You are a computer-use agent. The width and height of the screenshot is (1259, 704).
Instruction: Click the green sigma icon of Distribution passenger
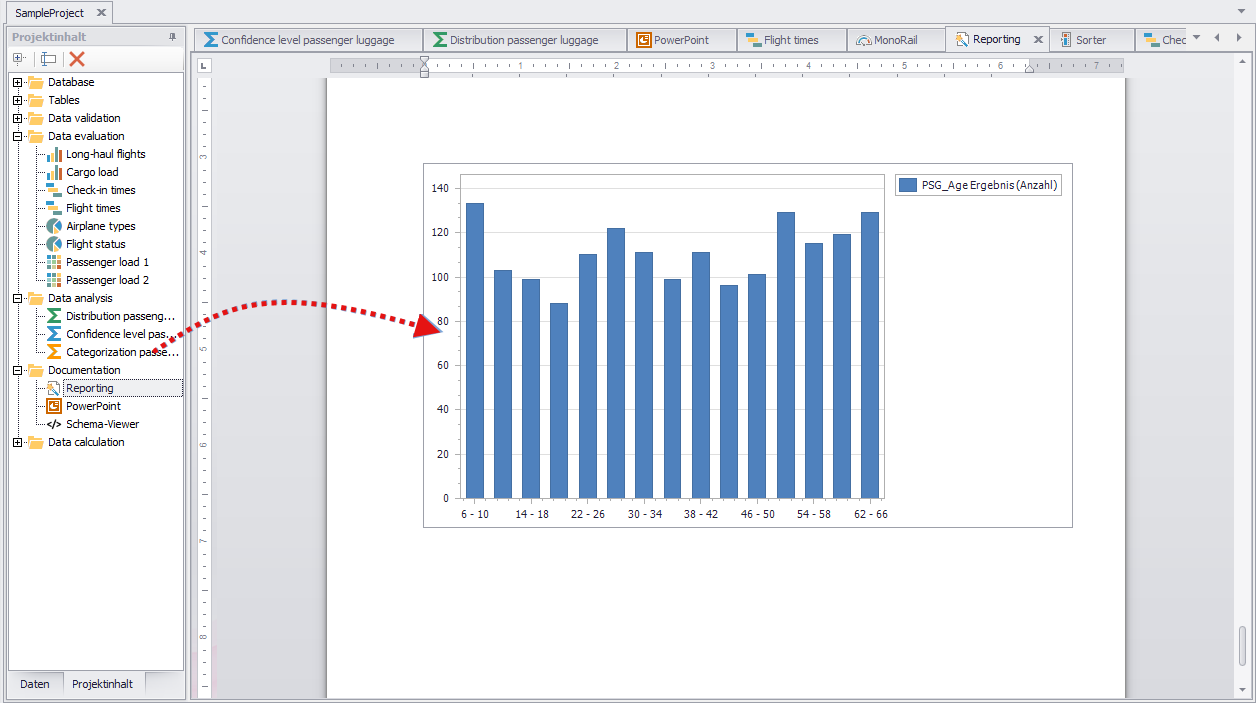54,316
